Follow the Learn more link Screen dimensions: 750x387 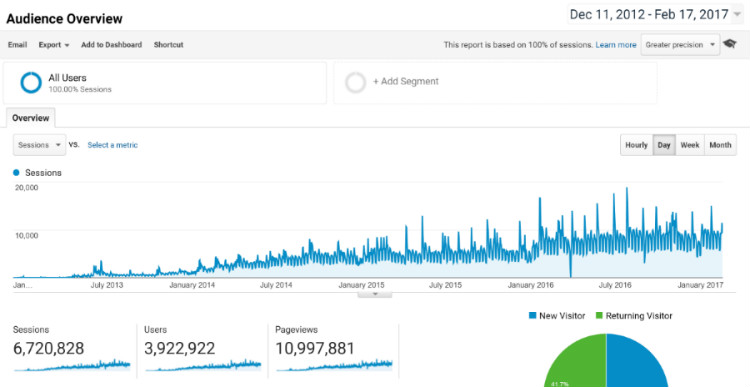pyautogui.click(x=616, y=44)
